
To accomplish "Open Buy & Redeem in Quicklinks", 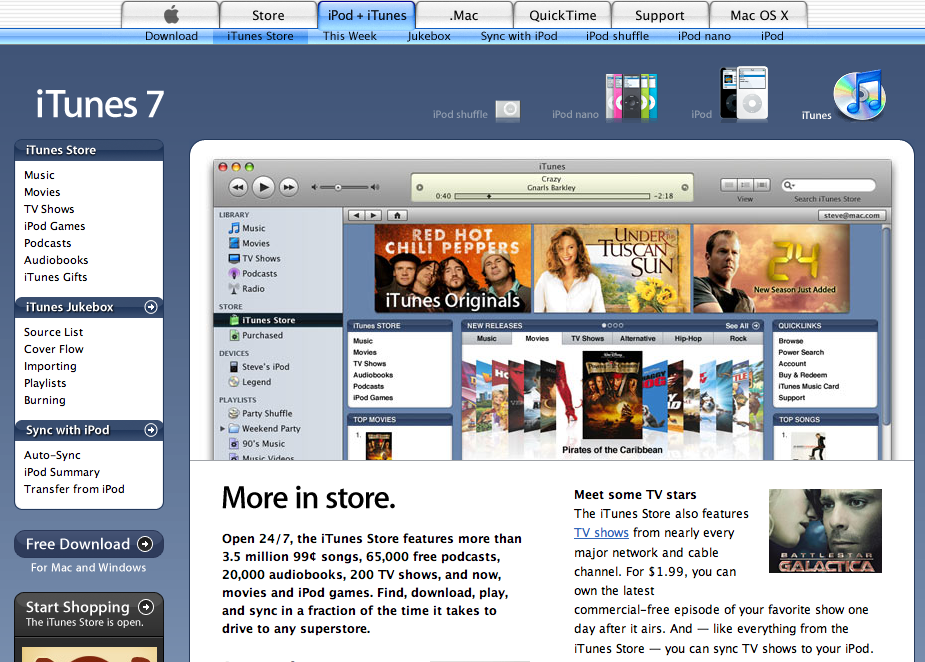I will [802, 375].
